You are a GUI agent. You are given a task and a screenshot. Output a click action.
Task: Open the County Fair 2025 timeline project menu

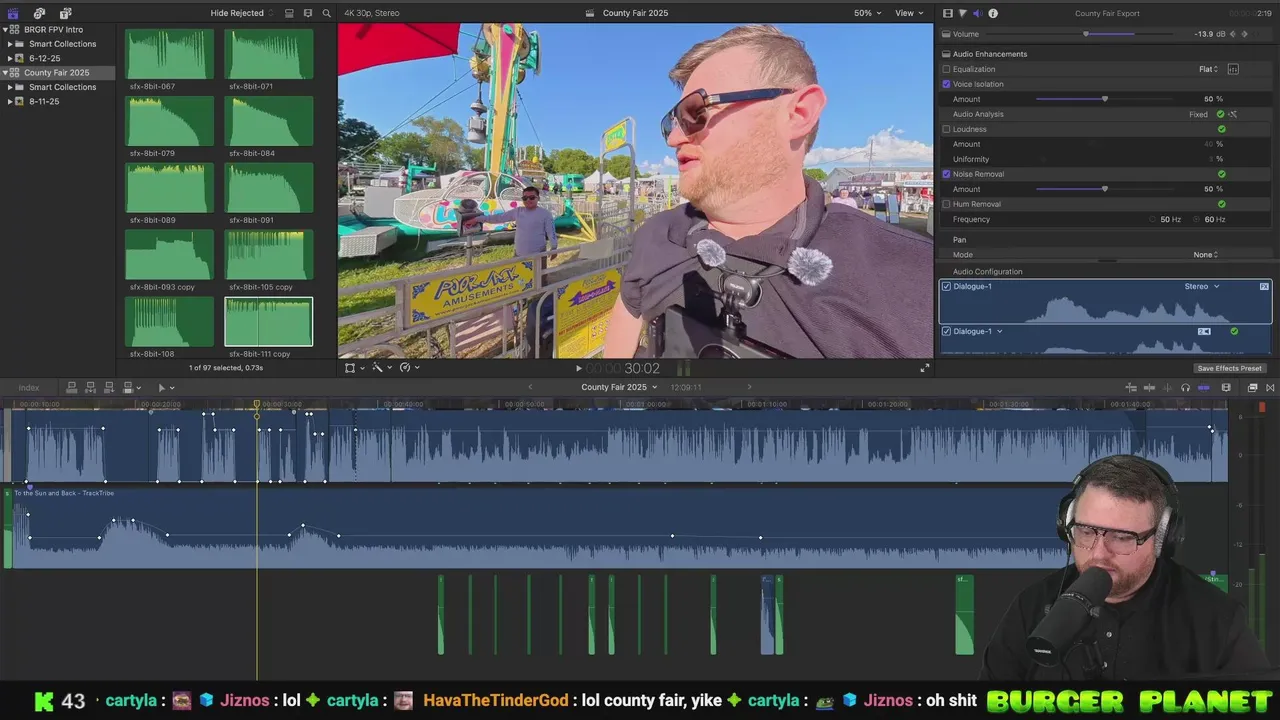point(620,387)
